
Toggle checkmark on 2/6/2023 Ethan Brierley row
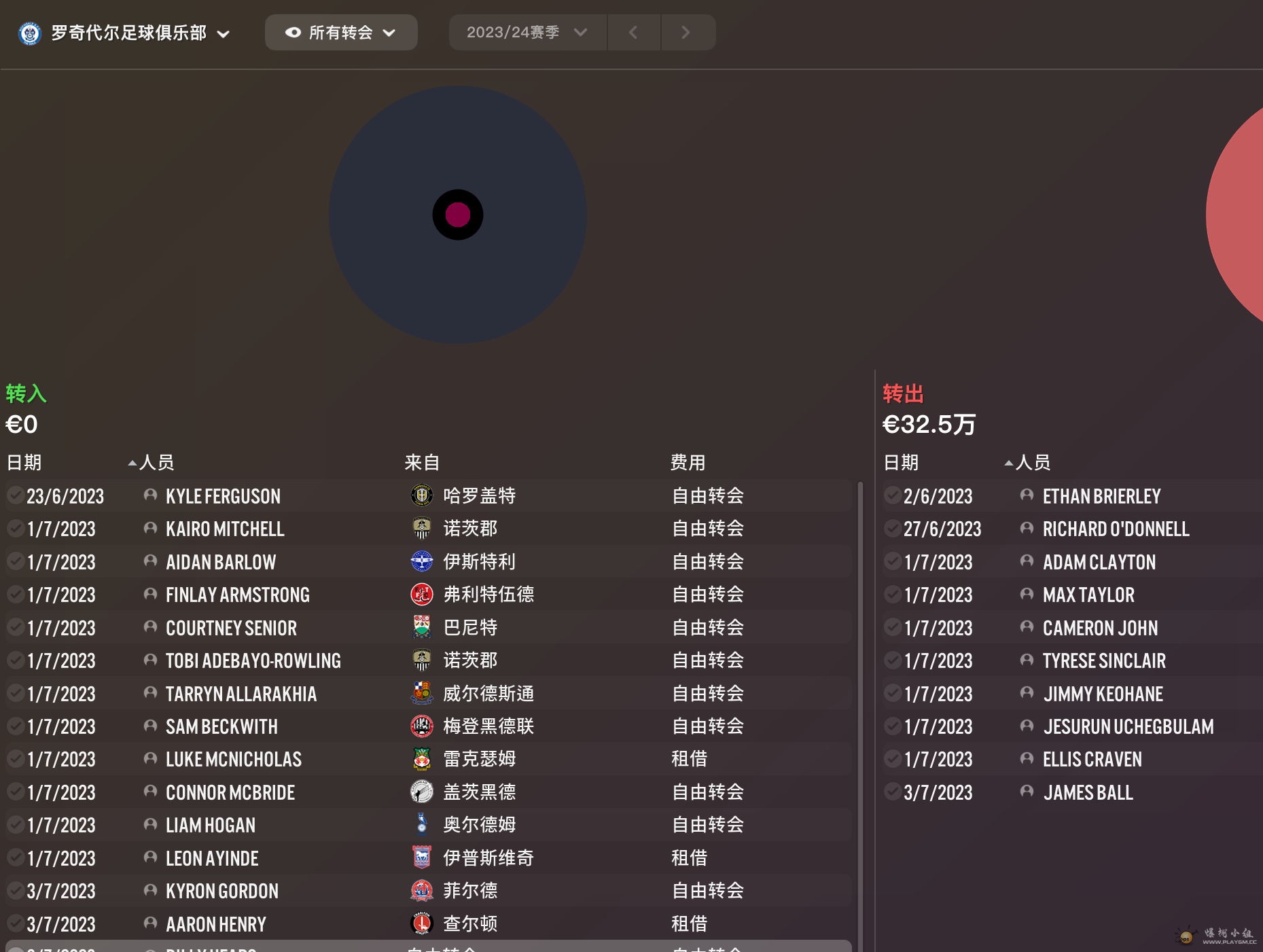tap(892, 495)
